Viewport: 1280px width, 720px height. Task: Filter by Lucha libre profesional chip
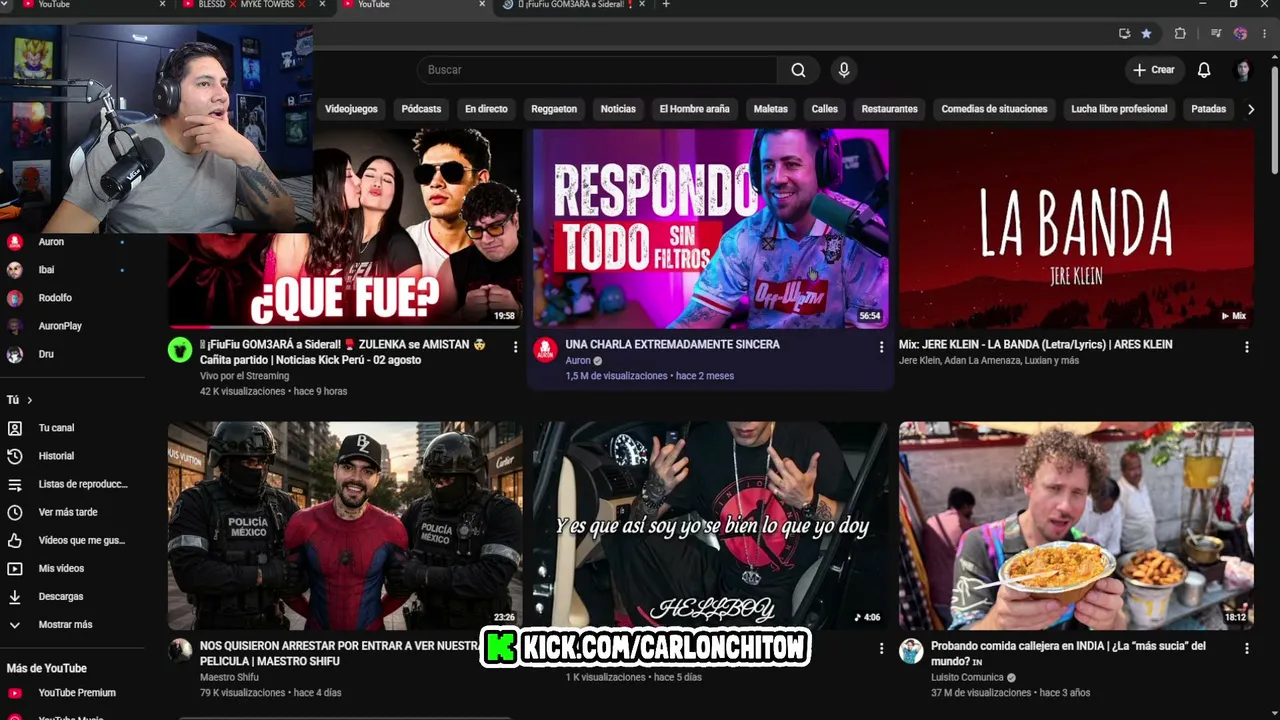(x=1119, y=109)
